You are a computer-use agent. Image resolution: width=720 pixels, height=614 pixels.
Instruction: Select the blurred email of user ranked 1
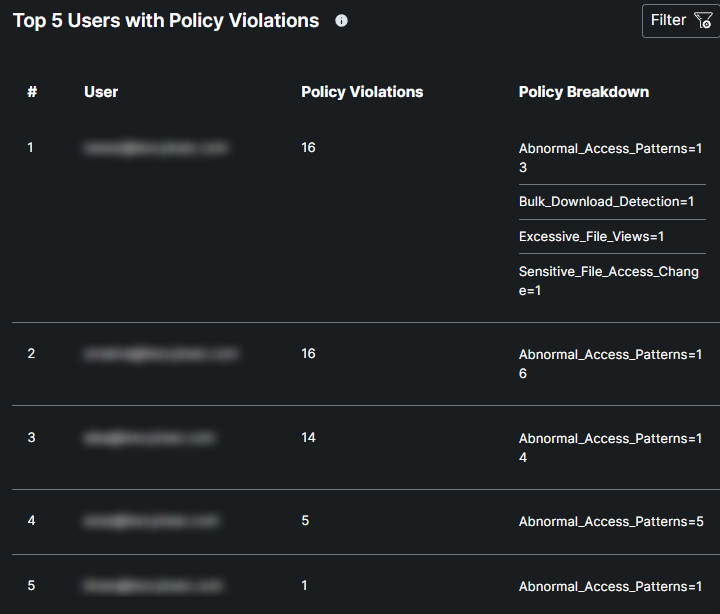[156, 148]
